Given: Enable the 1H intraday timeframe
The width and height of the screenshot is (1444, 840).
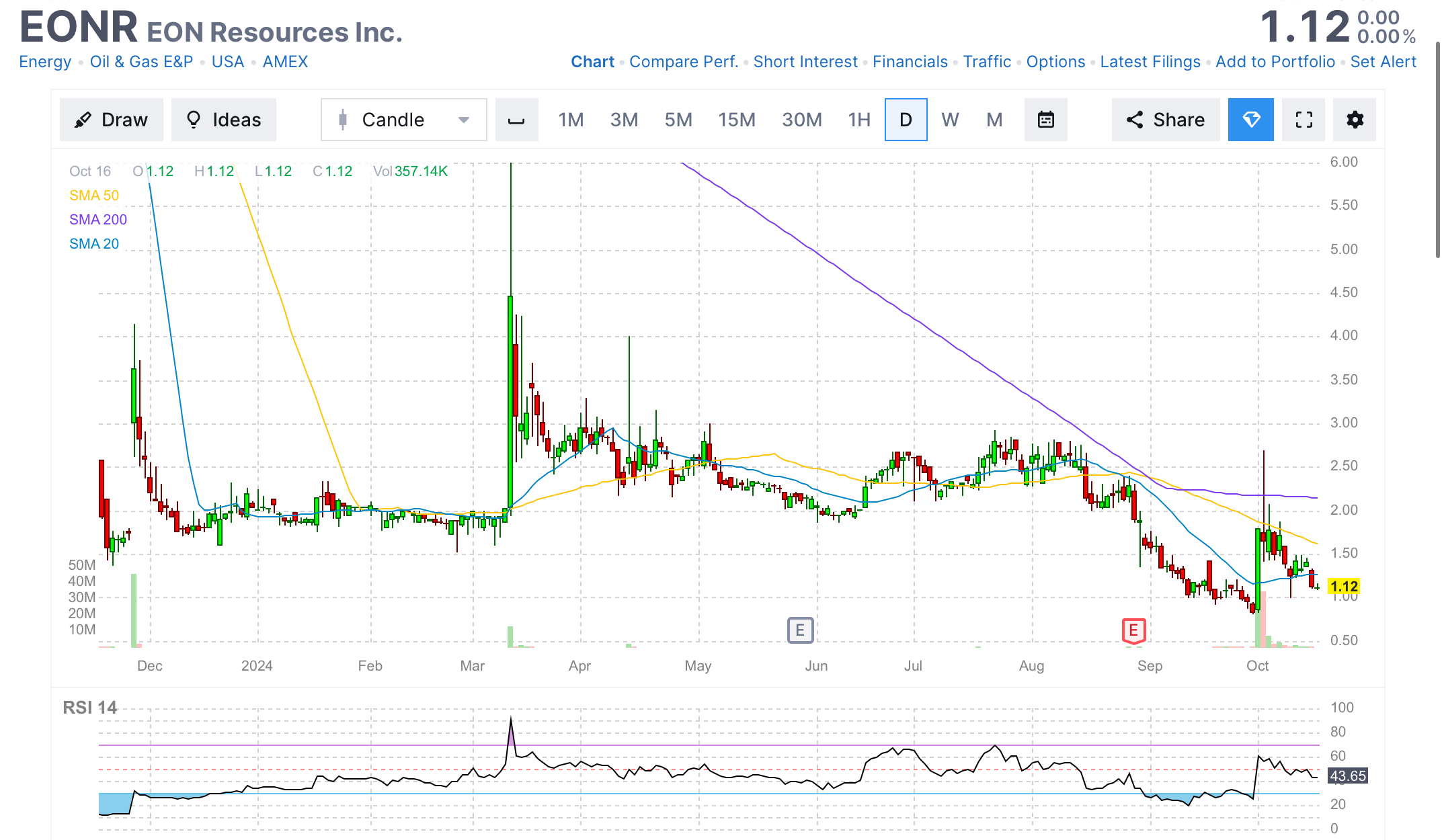Looking at the screenshot, I should pos(858,119).
